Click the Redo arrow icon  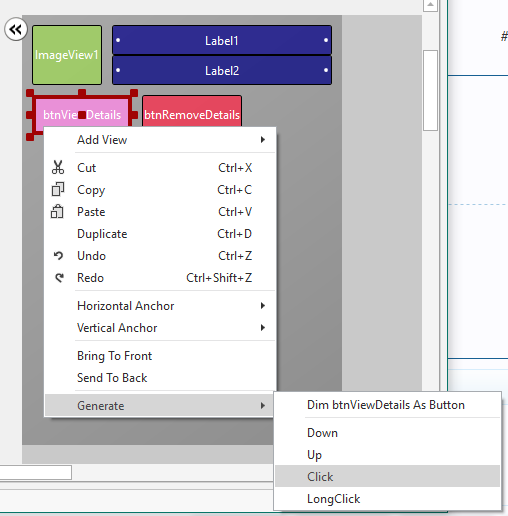59,278
